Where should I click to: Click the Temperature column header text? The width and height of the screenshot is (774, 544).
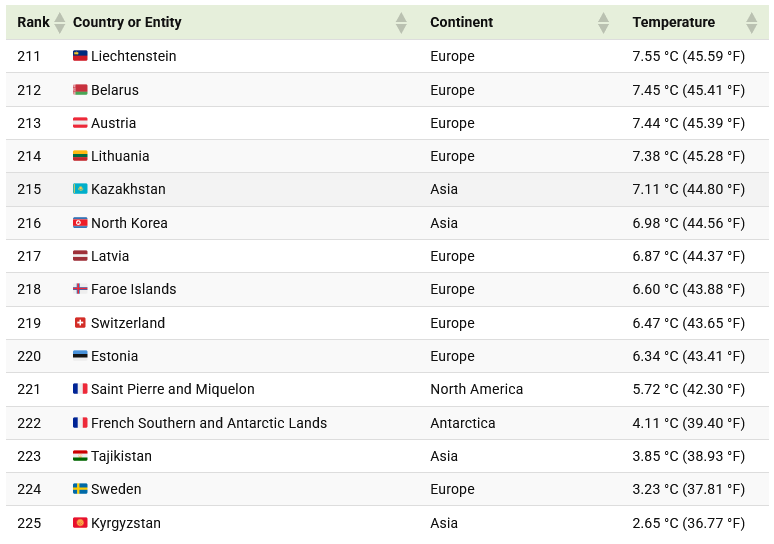coord(673,22)
